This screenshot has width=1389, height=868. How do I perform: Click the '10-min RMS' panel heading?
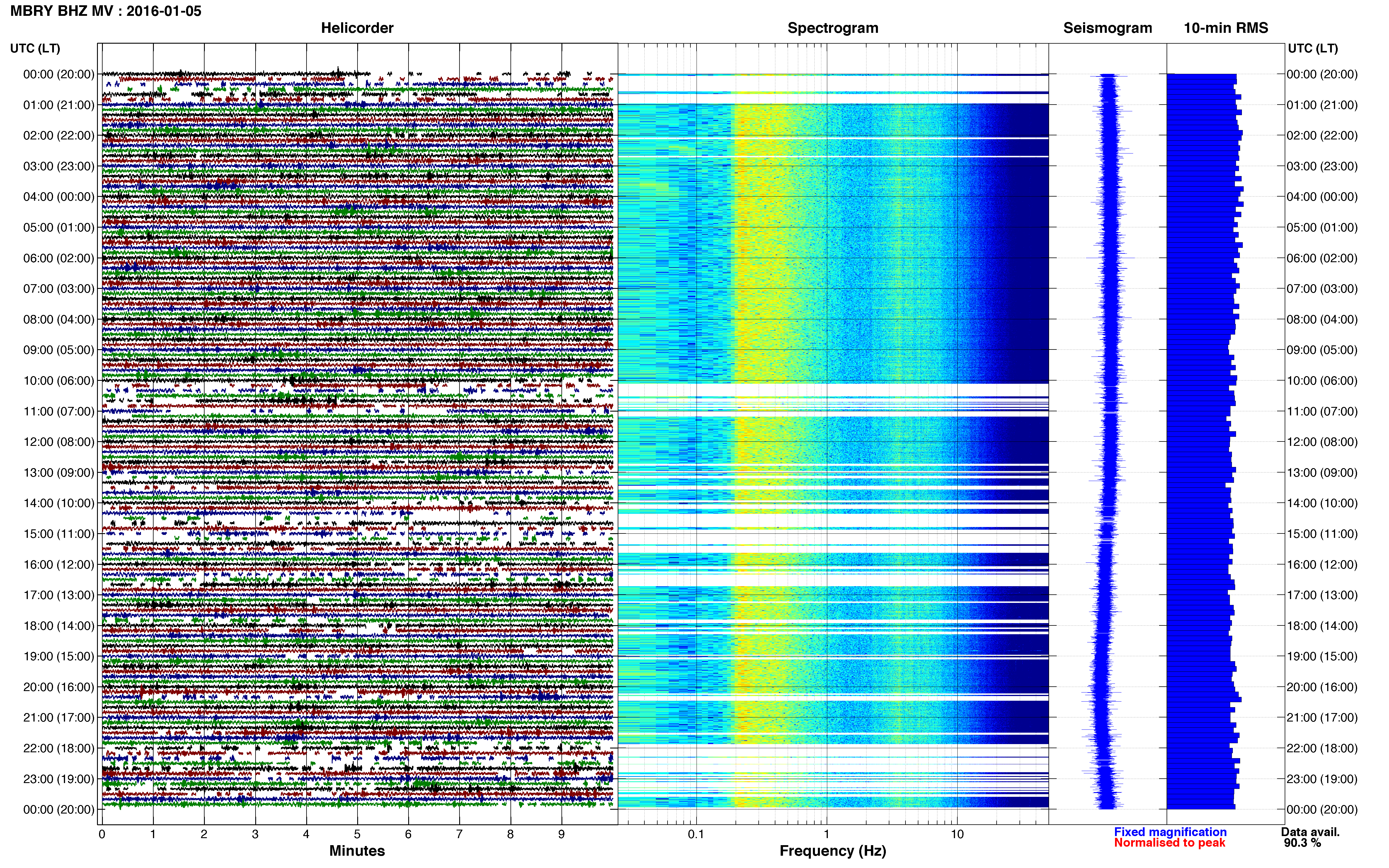pyautogui.click(x=1226, y=28)
